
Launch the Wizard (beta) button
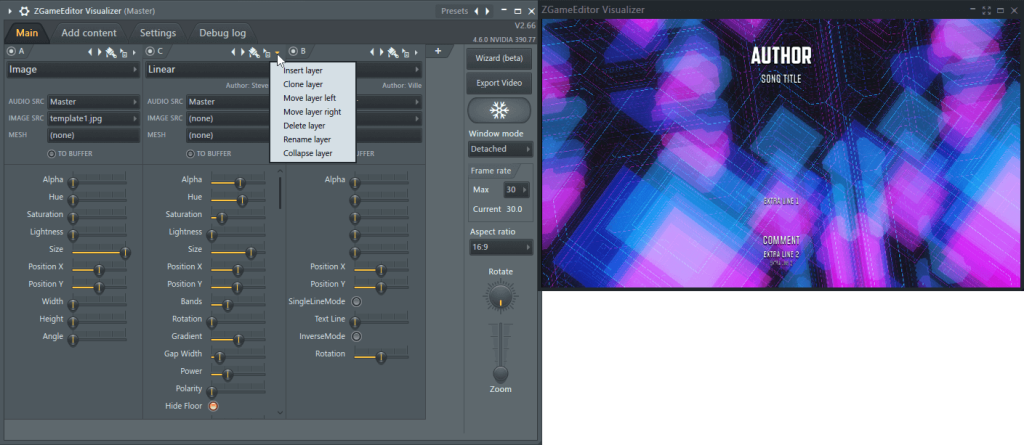[501, 59]
